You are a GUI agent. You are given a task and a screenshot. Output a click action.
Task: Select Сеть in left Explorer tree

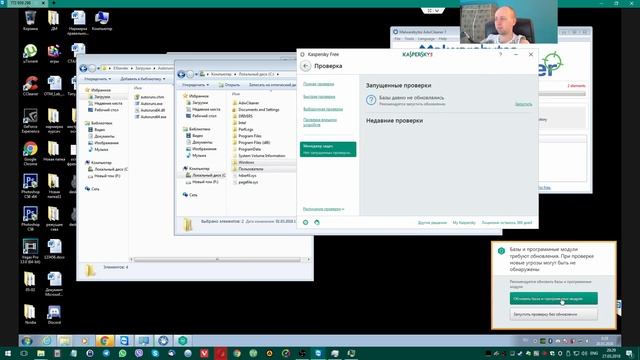(x=95, y=189)
